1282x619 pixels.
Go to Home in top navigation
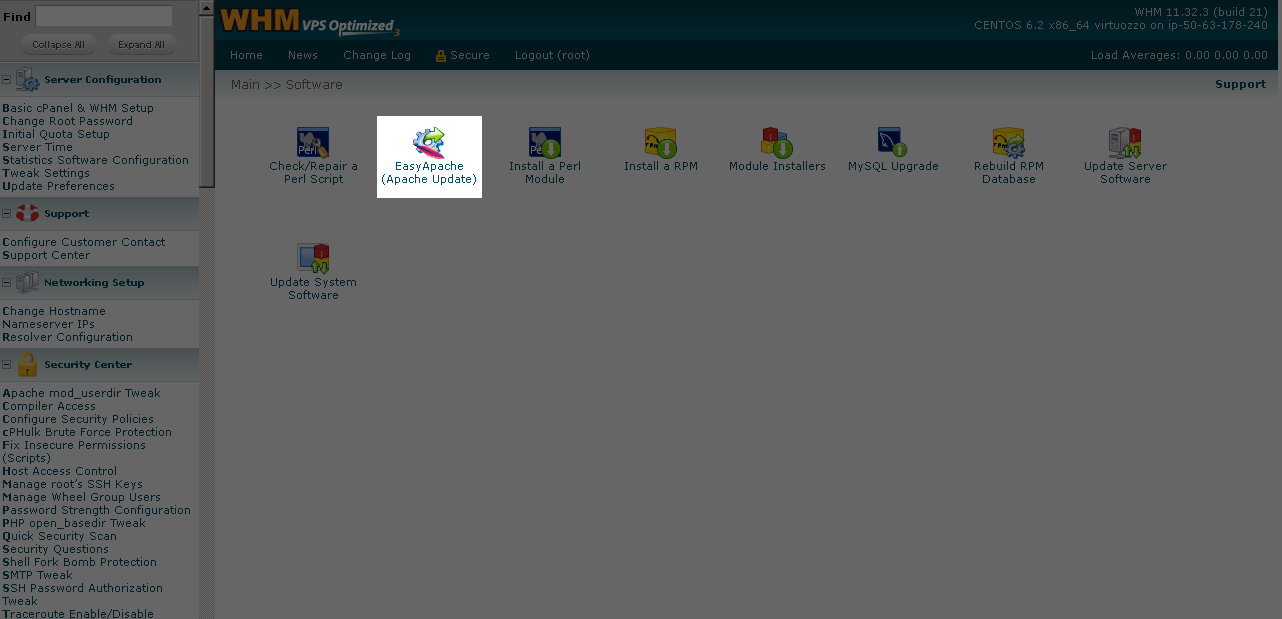coord(246,55)
